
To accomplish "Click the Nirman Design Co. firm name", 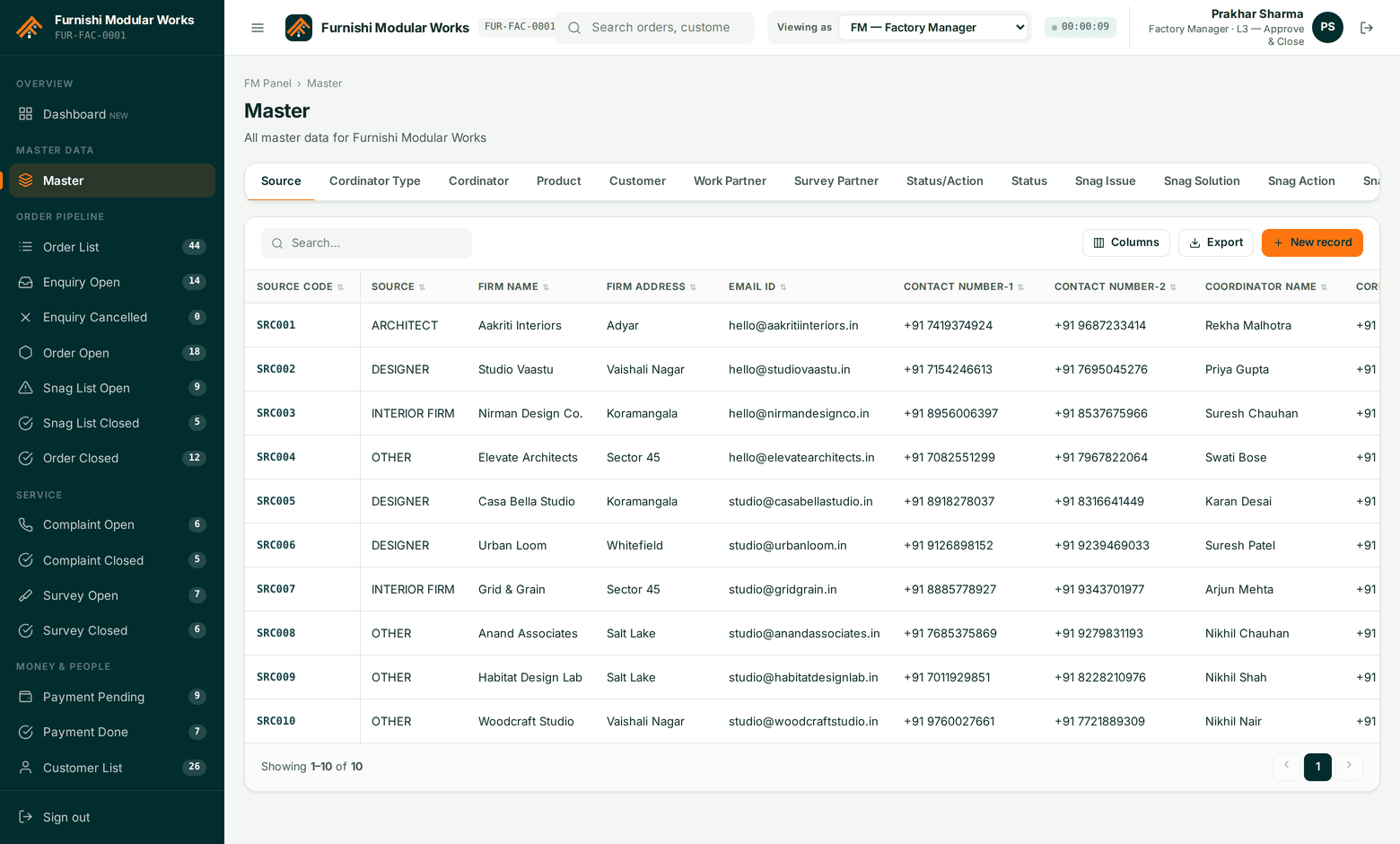I will 530,413.
